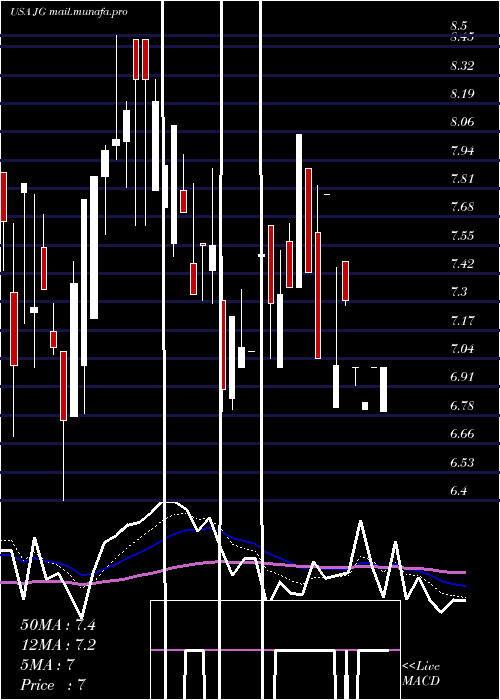
Task: Click the 7.94 price axis label
Action: (462, 150)
